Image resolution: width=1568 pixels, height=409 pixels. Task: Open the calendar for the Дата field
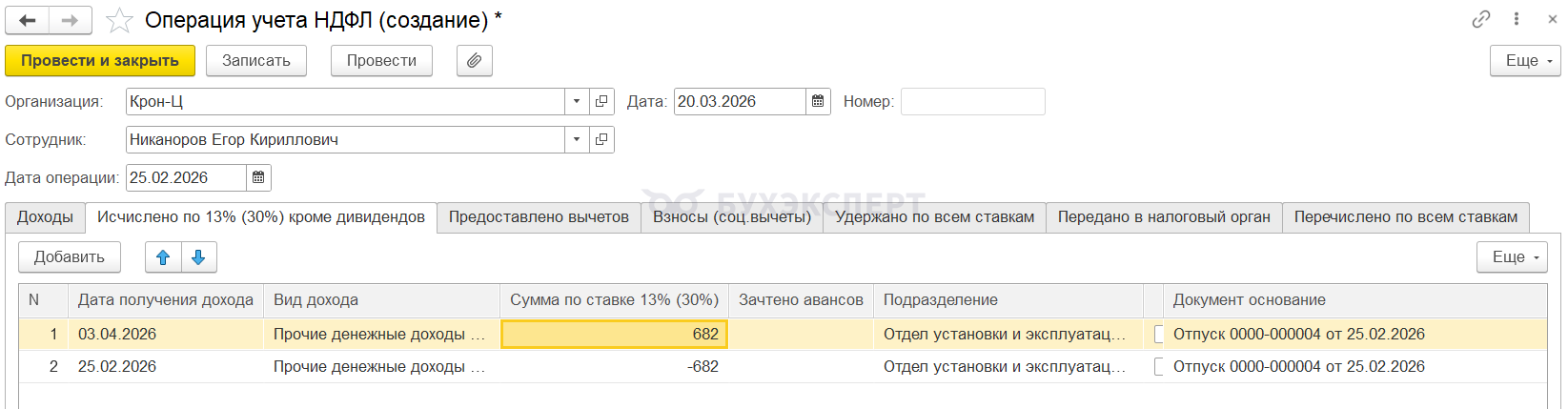coord(818,102)
